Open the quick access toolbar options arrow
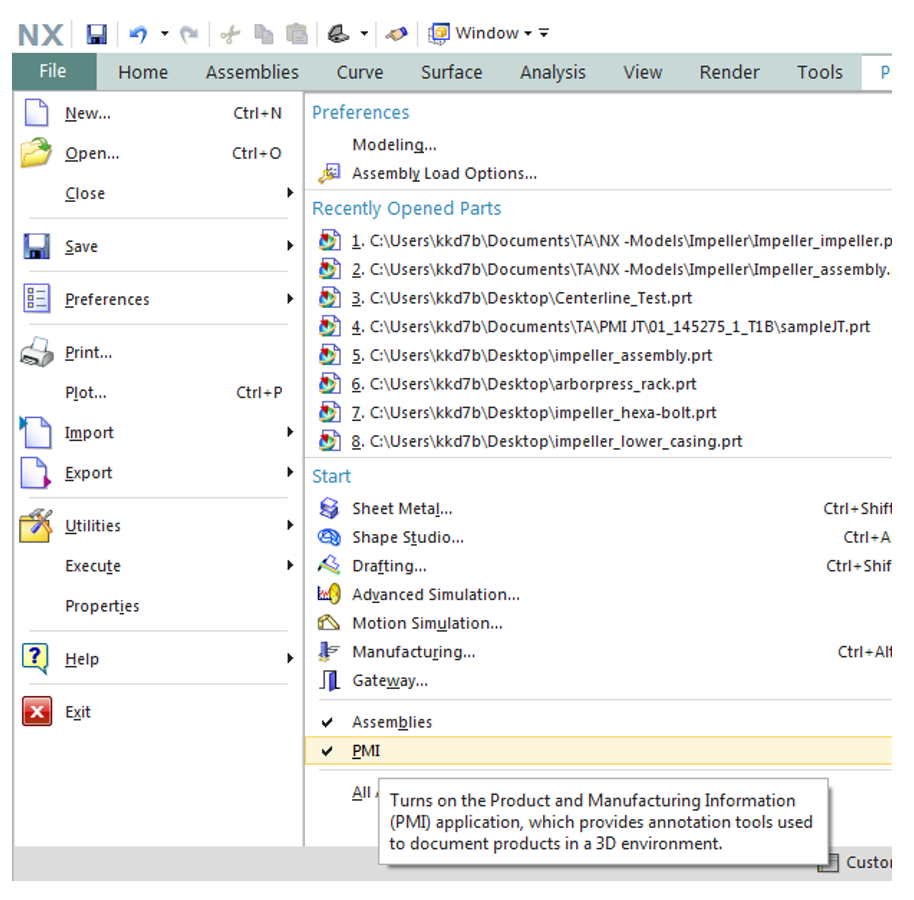914x900 pixels. (x=544, y=33)
